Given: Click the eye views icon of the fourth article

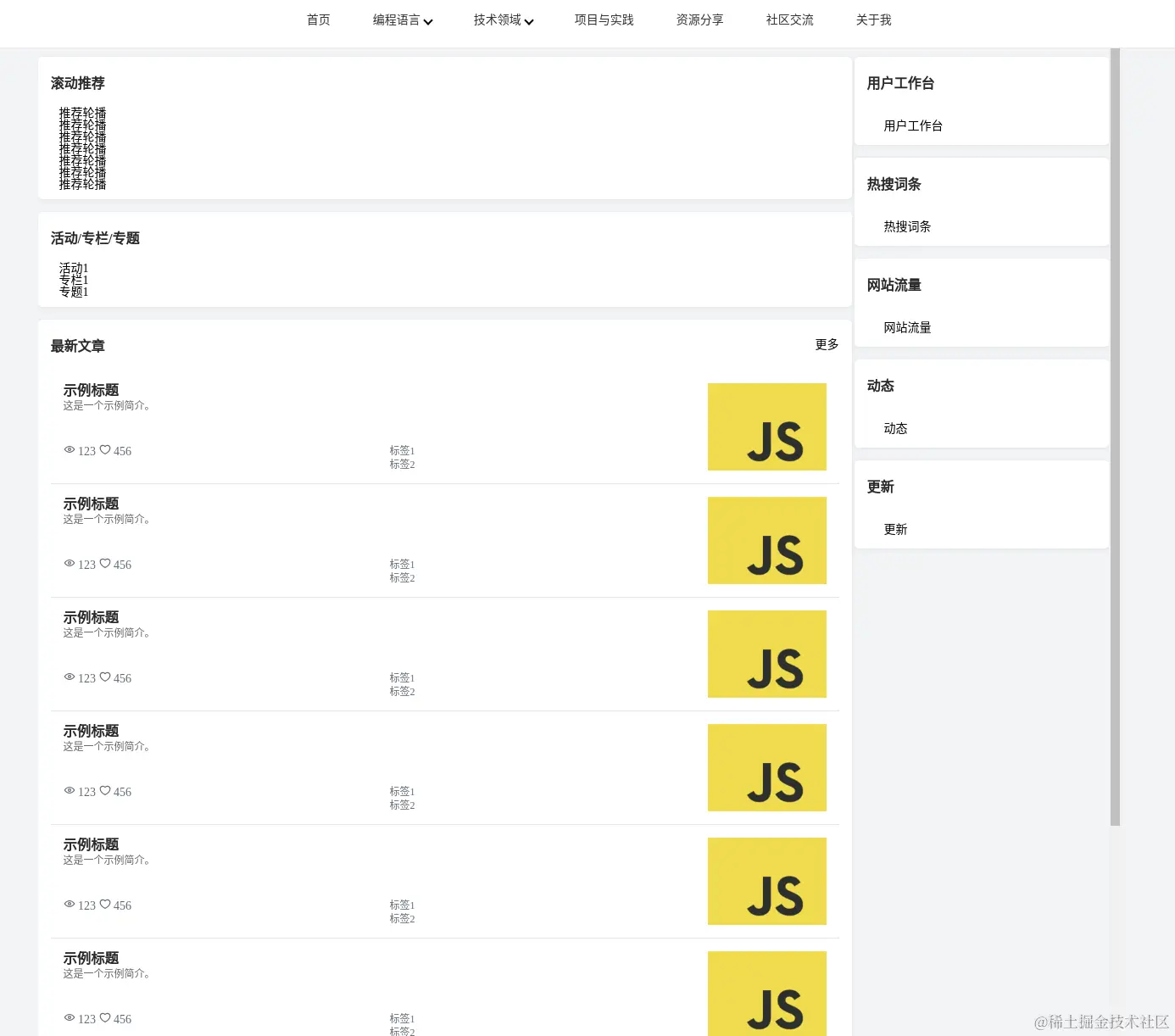Looking at the screenshot, I should (70, 791).
